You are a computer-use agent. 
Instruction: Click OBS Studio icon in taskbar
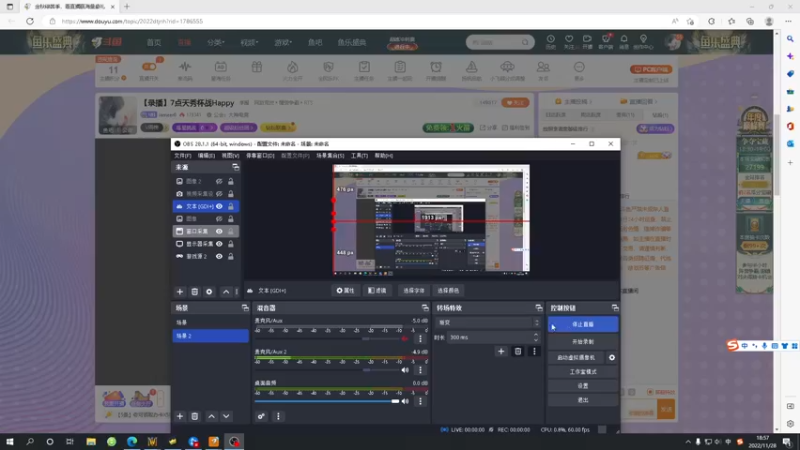(234, 441)
